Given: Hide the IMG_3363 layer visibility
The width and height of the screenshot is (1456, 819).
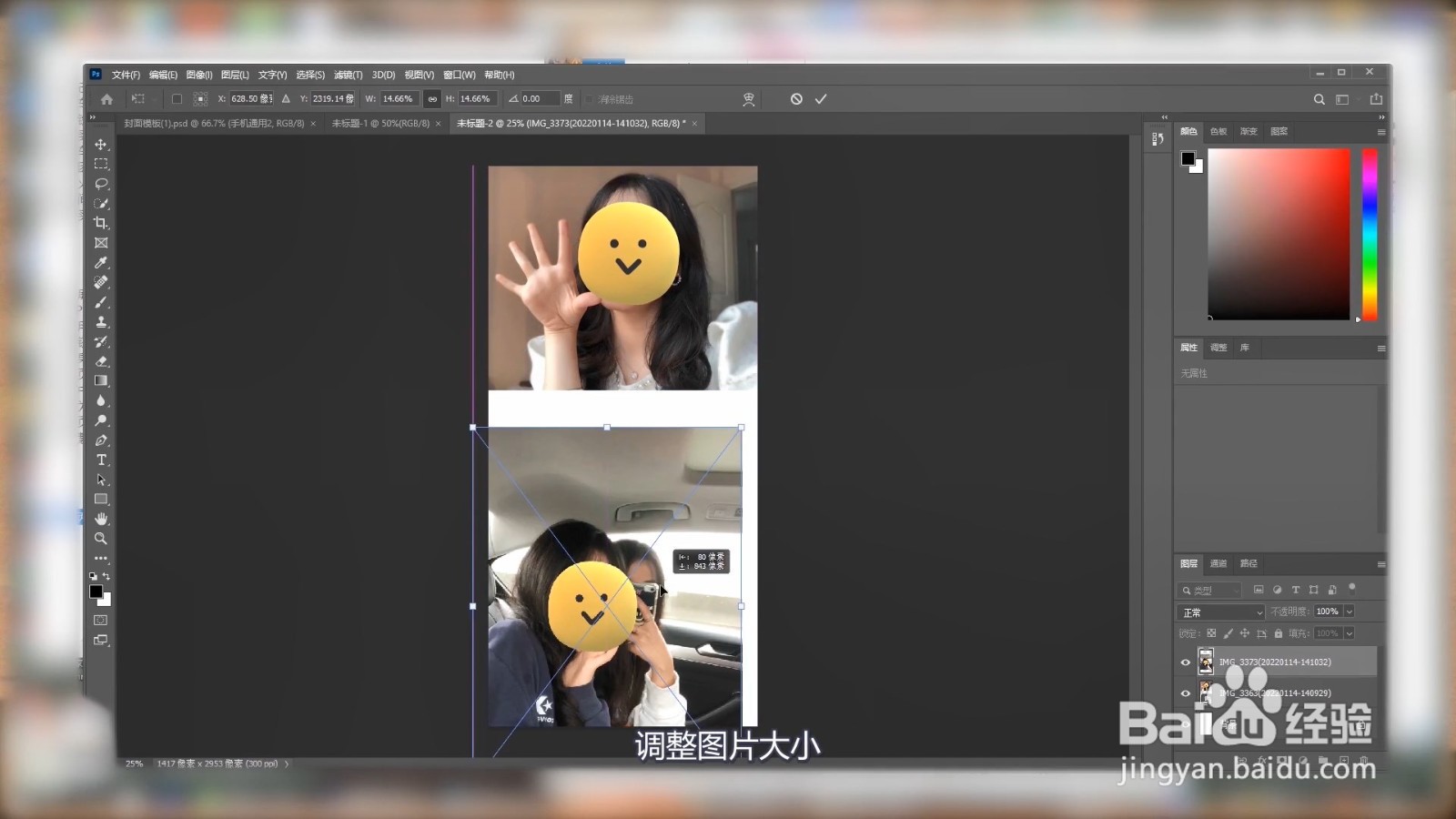Looking at the screenshot, I should click(1185, 693).
